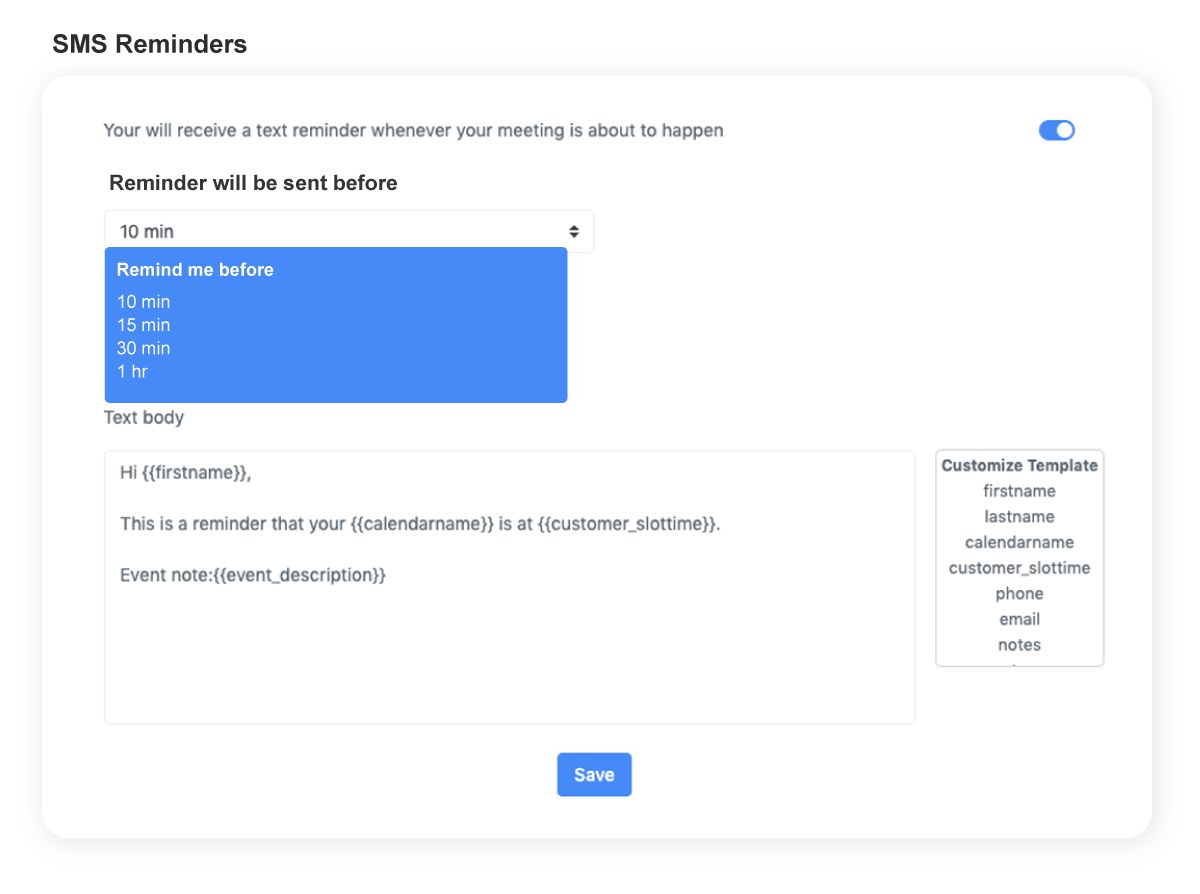
Task: Pick 1 hr from reminder options
Action: pyautogui.click(x=131, y=371)
